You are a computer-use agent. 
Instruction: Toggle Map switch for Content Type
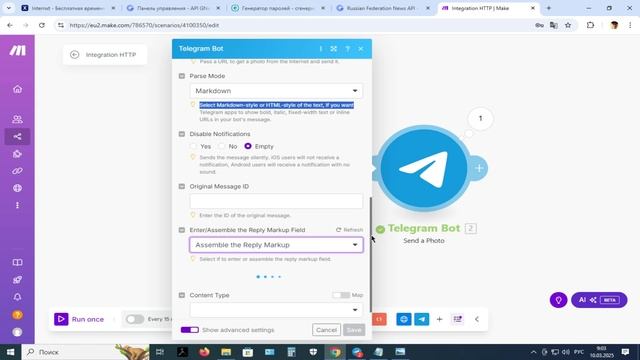[x=341, y=295]
